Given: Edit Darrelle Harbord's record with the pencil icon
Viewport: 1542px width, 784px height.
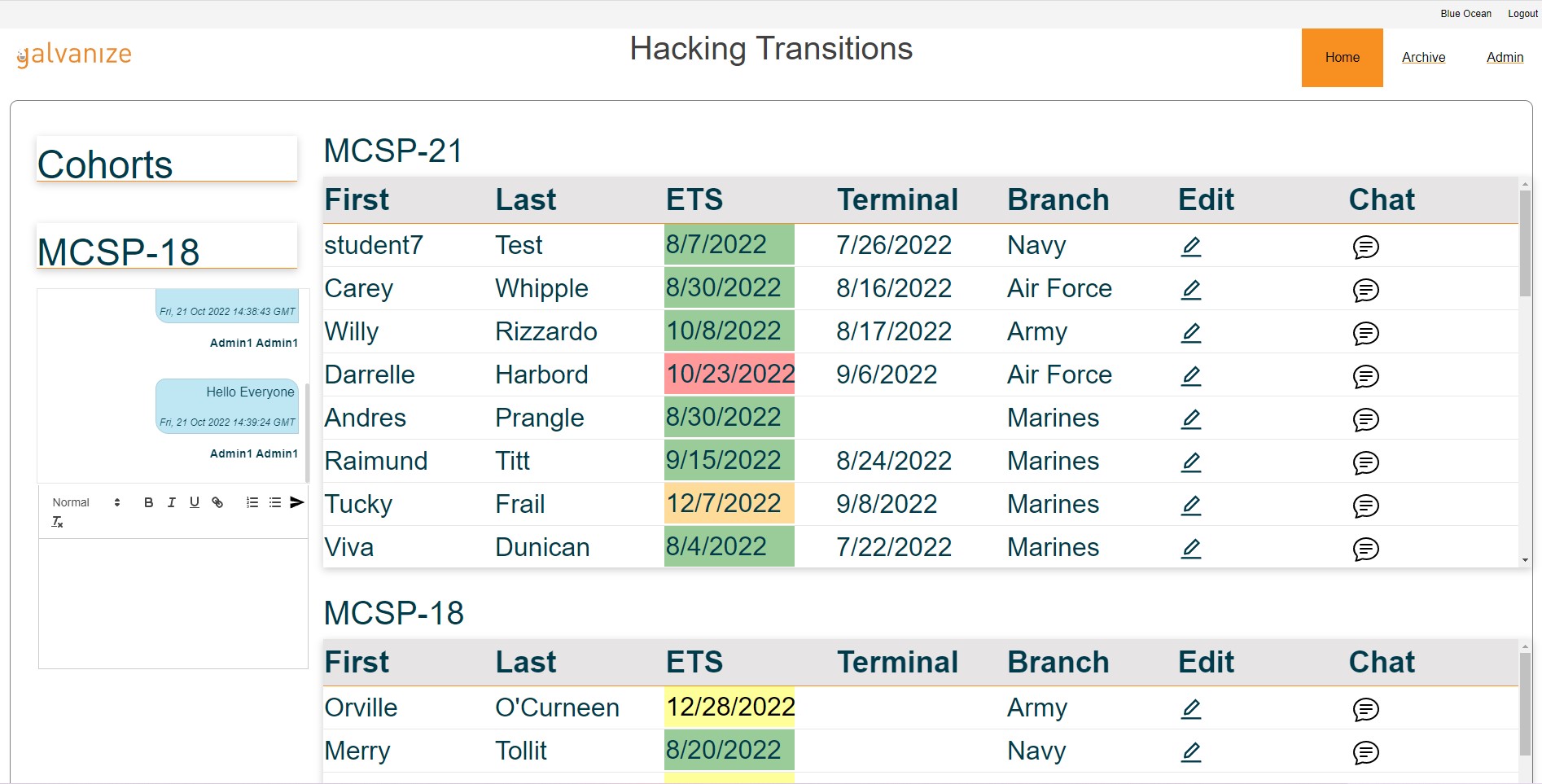Looking at the screenshot, I should (1190, 375).
